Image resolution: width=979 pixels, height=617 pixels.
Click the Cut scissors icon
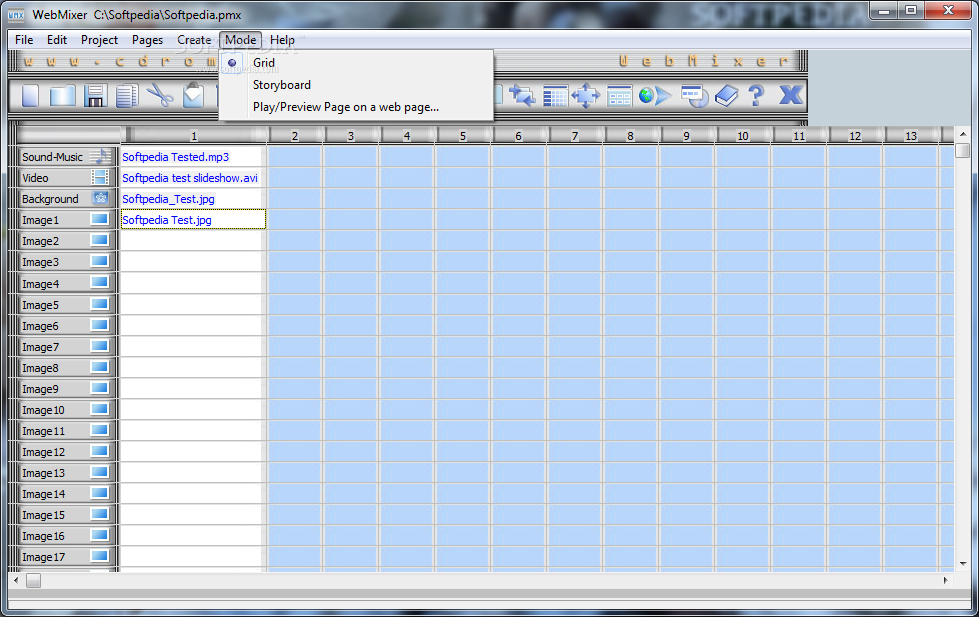160,96
